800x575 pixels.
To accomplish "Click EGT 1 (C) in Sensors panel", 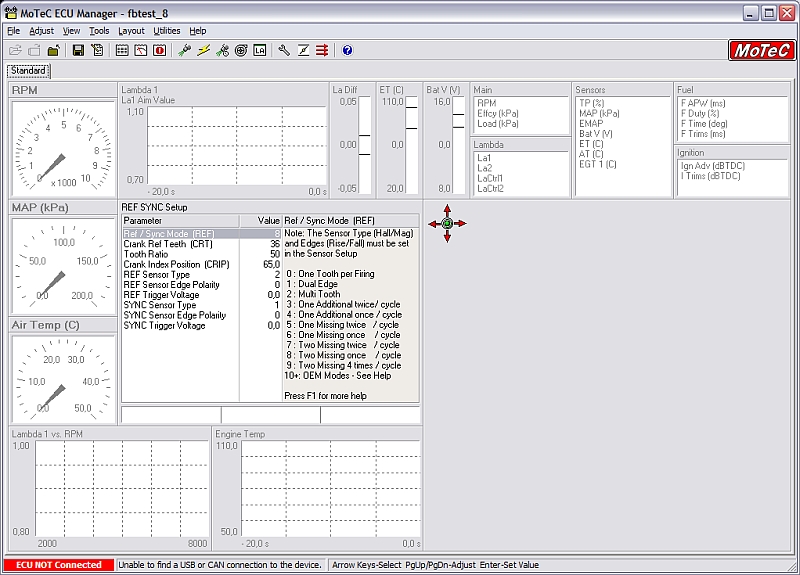I will [597, 164].
